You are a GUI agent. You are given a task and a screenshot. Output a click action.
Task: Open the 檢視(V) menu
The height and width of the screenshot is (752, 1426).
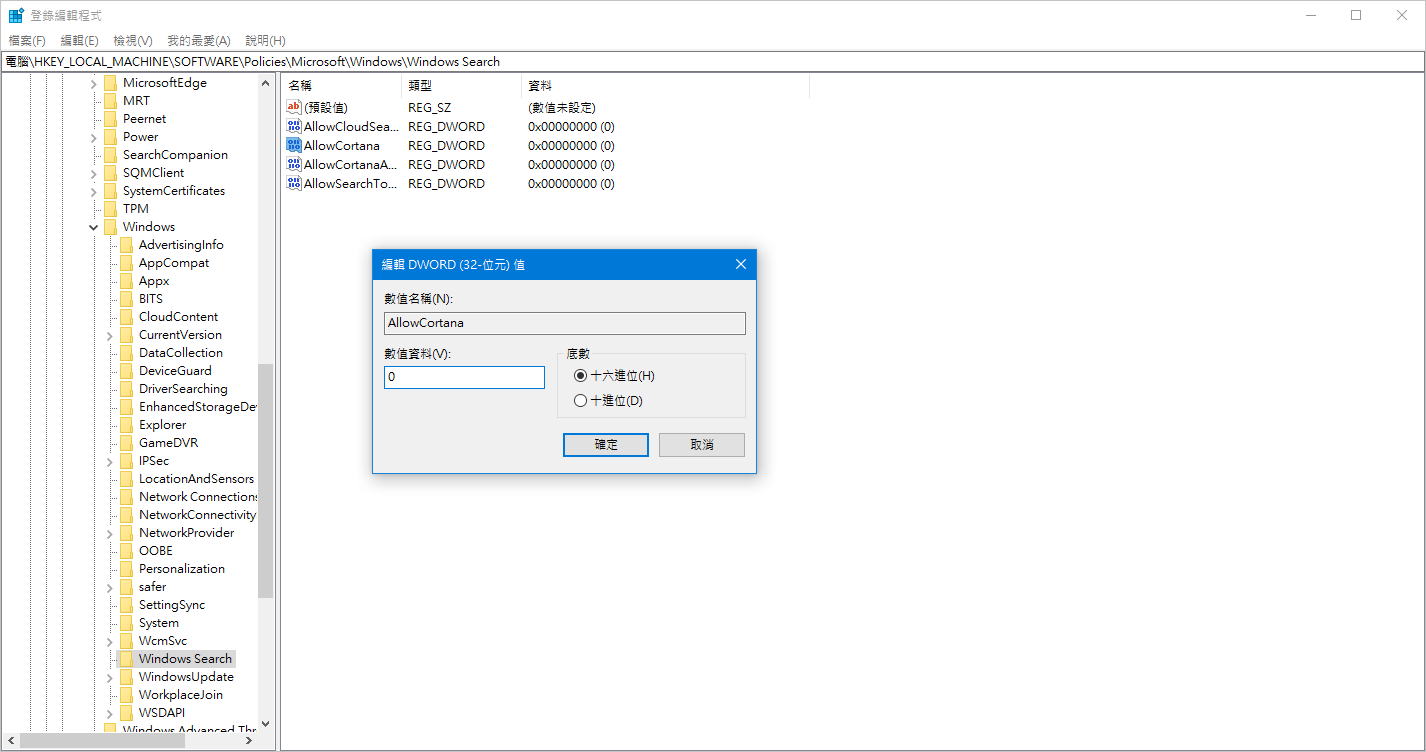pyautogui.click(x=132, y=41)
